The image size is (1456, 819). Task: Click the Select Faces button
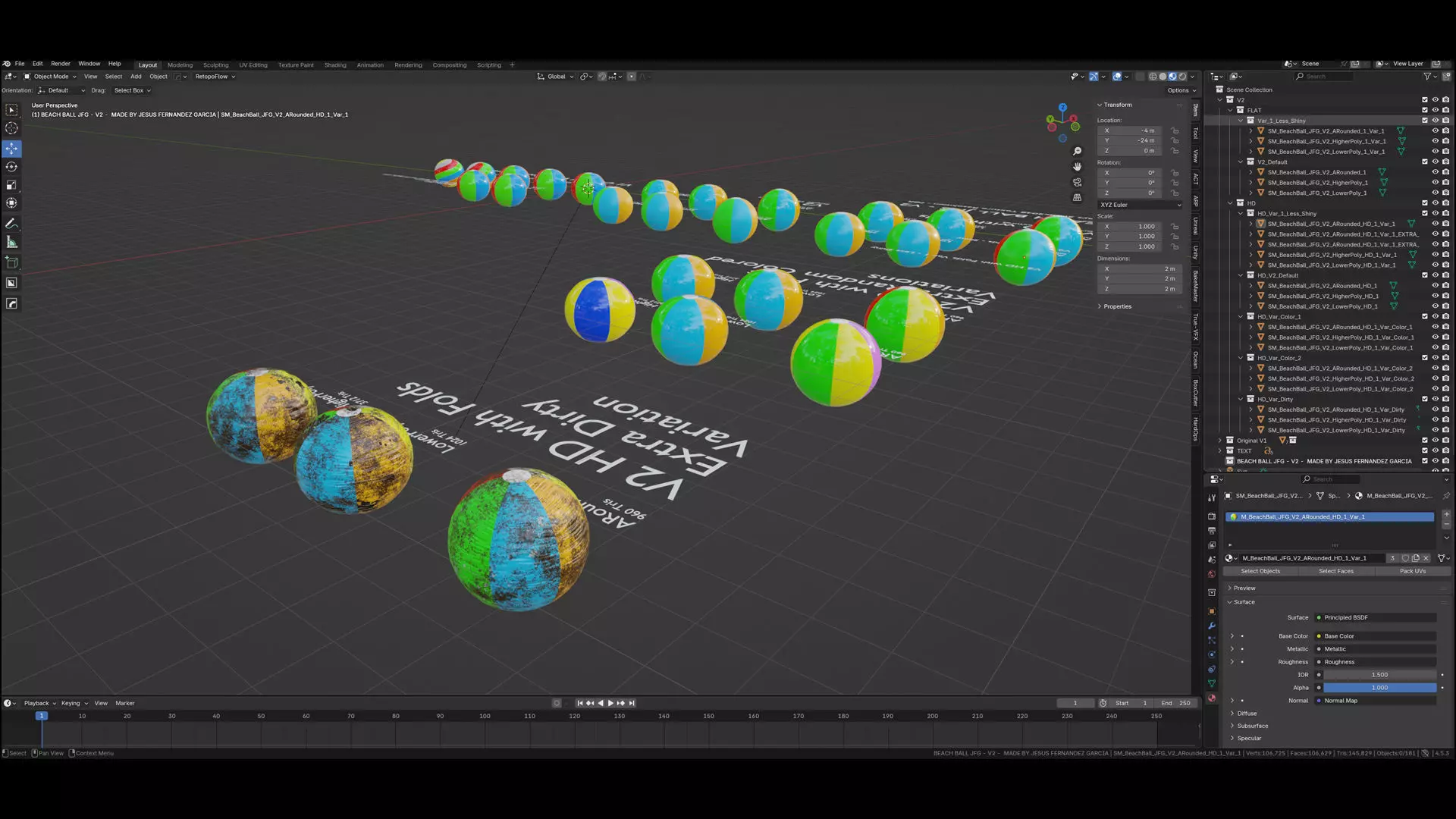point(1335,571)
